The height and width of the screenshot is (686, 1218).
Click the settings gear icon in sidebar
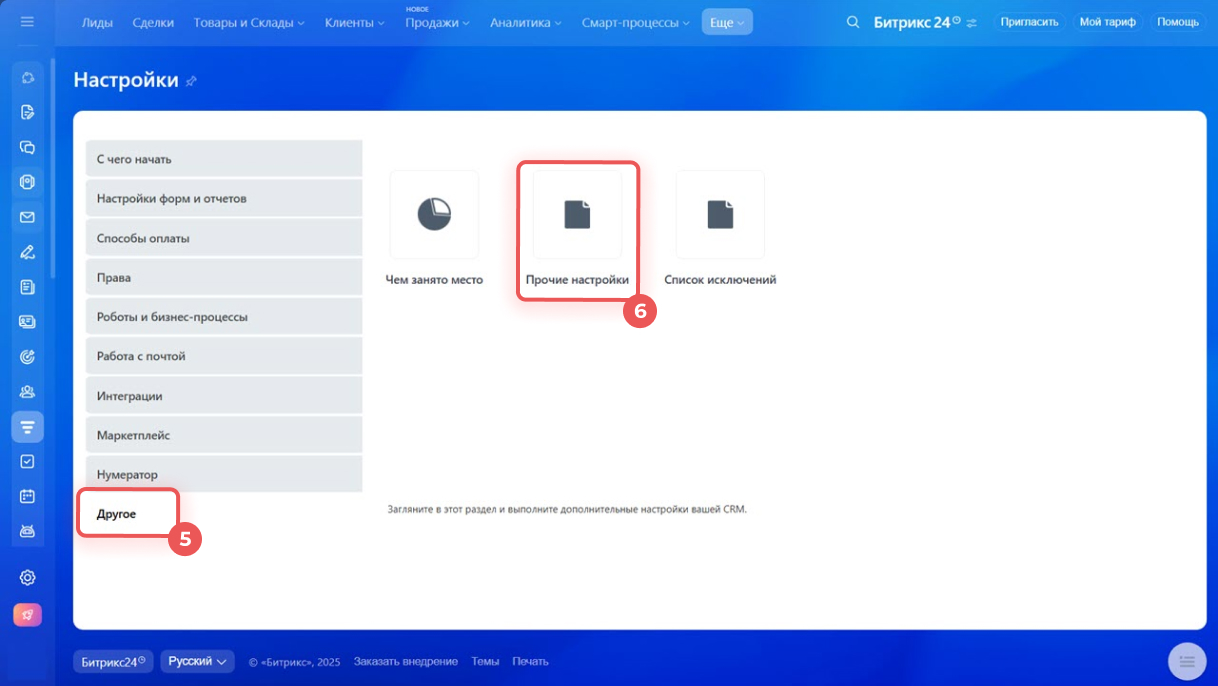click(x=28, y=577)
